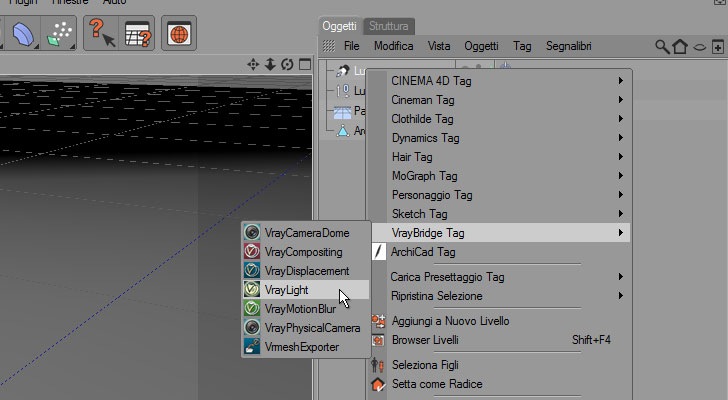
Task: Expand the Ripristina Selezione submenu arrow
Action: [x=620, y=296]
